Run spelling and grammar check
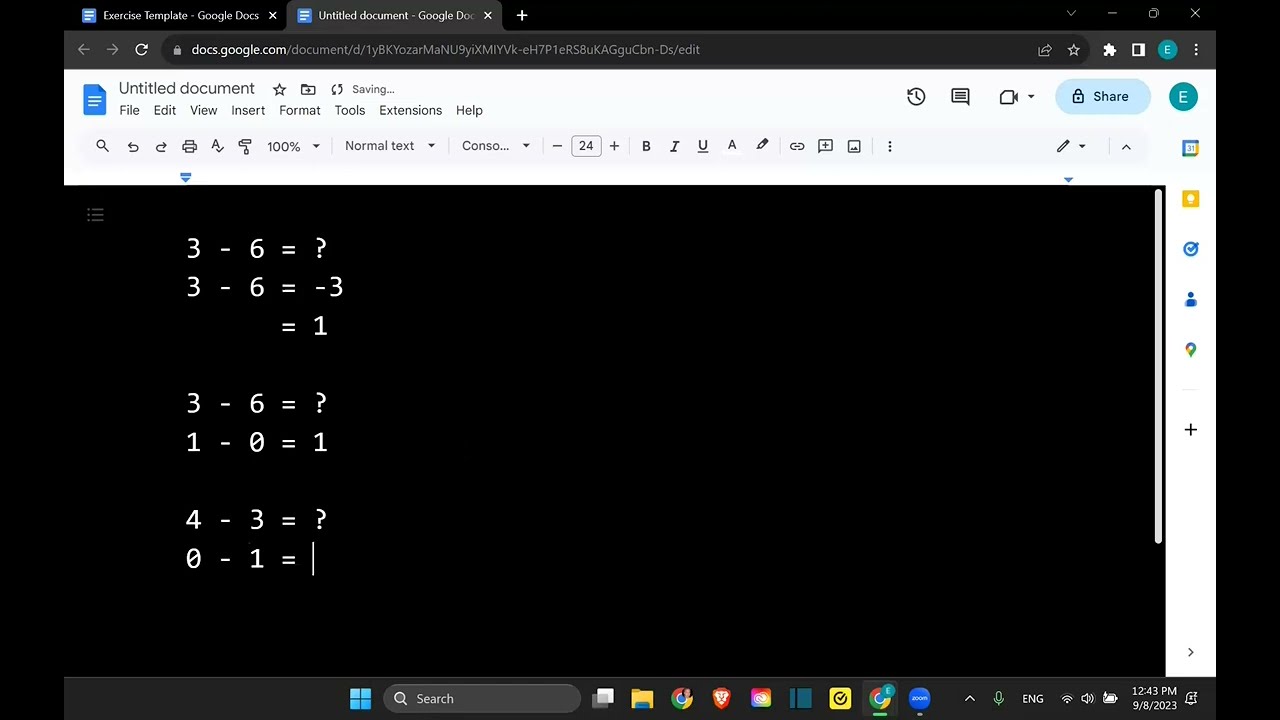This screenshot has width=1280, height=720. click(217, 146)
